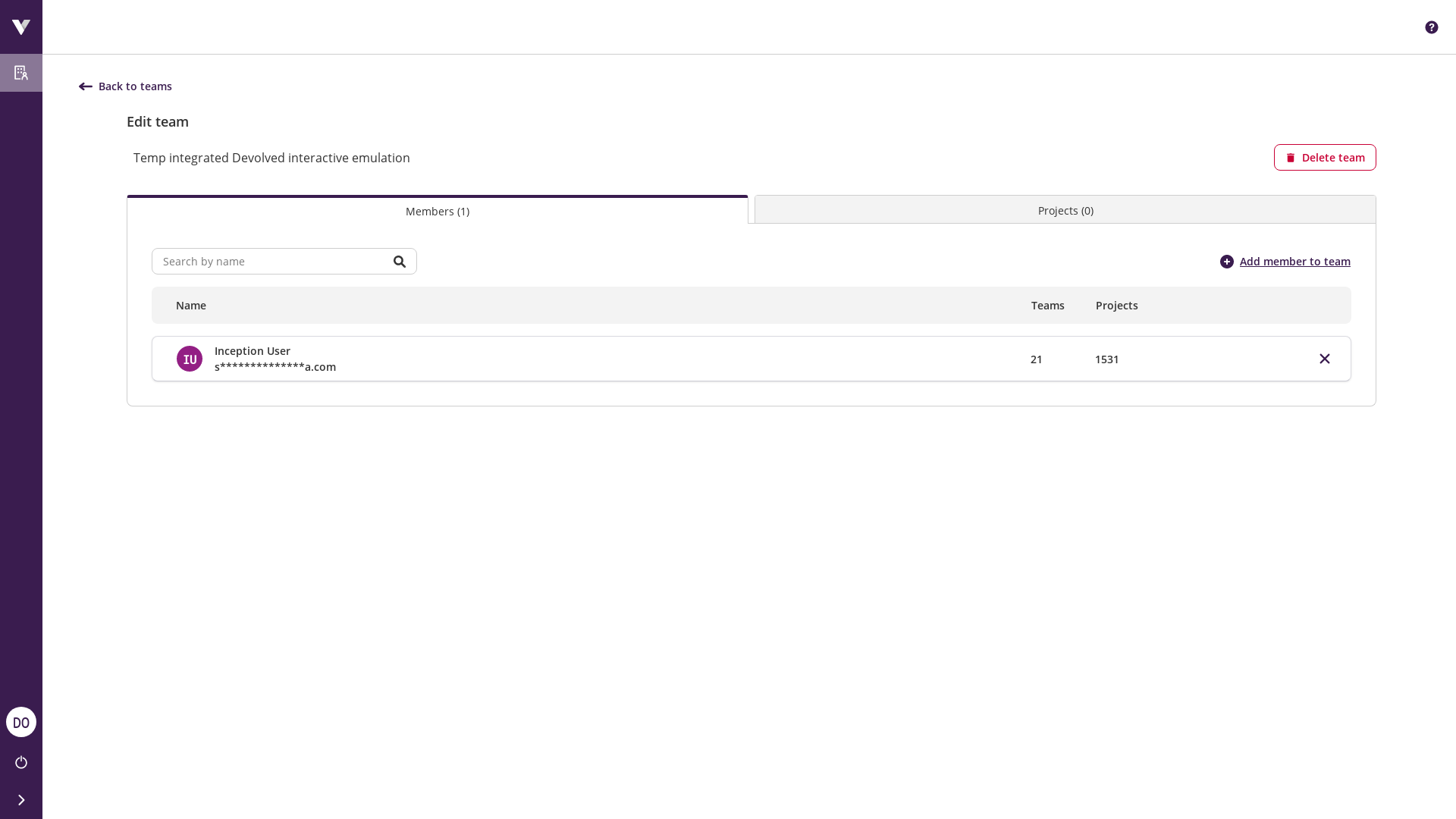Select the Members (1) tab
1456x819 pixels.
click(x=437, y=210)
